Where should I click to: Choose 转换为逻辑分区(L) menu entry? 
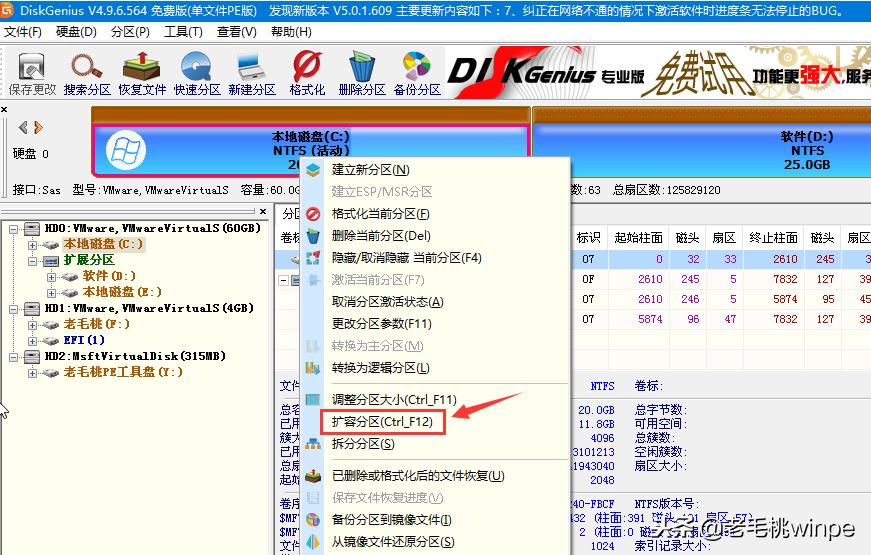[x=381, y=368]
